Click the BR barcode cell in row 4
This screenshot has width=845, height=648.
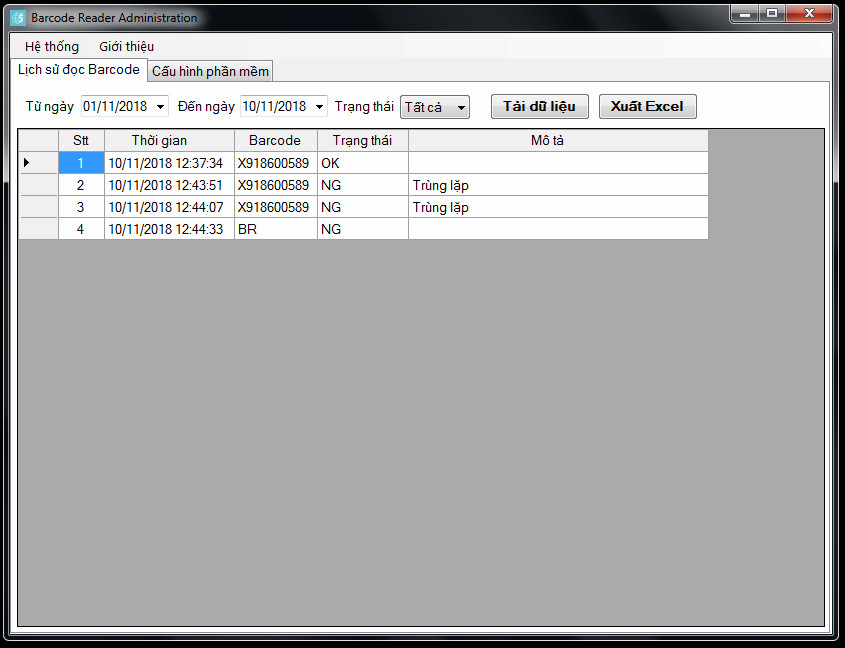[x=275, y=229]
